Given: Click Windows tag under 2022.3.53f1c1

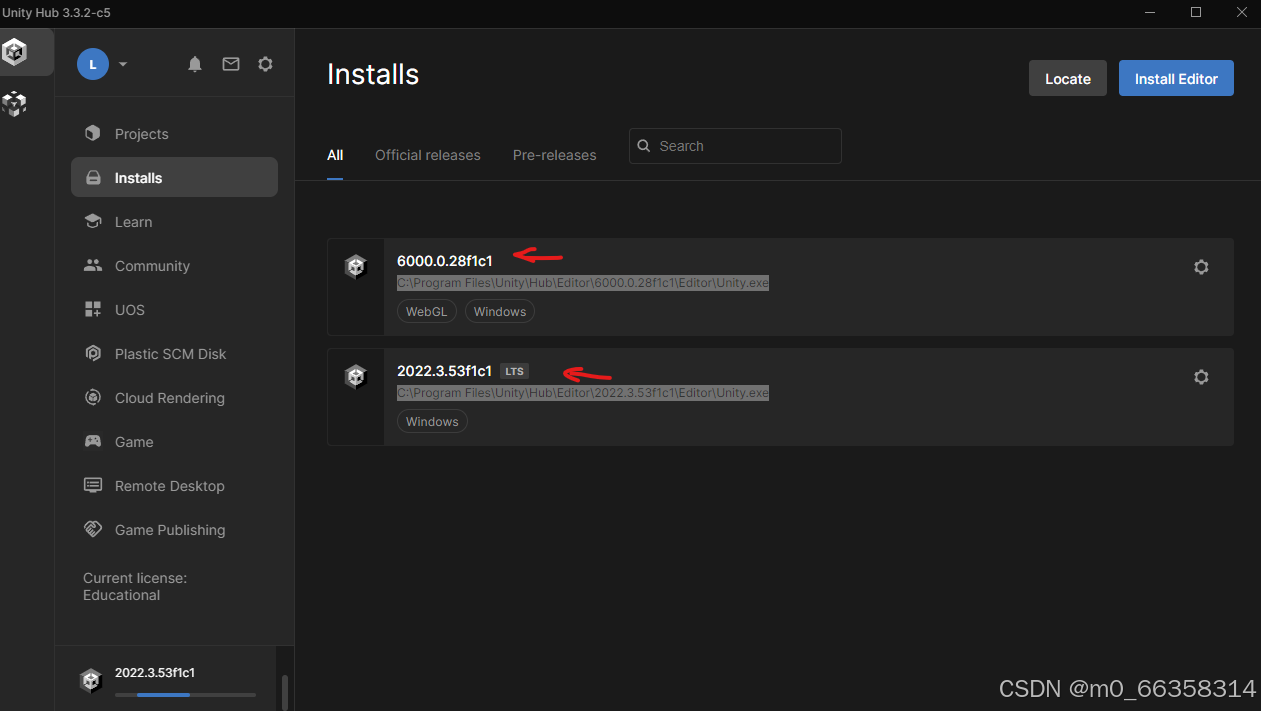Looking at the screenshot, I should pyautogui.click(x=432, y=422).
